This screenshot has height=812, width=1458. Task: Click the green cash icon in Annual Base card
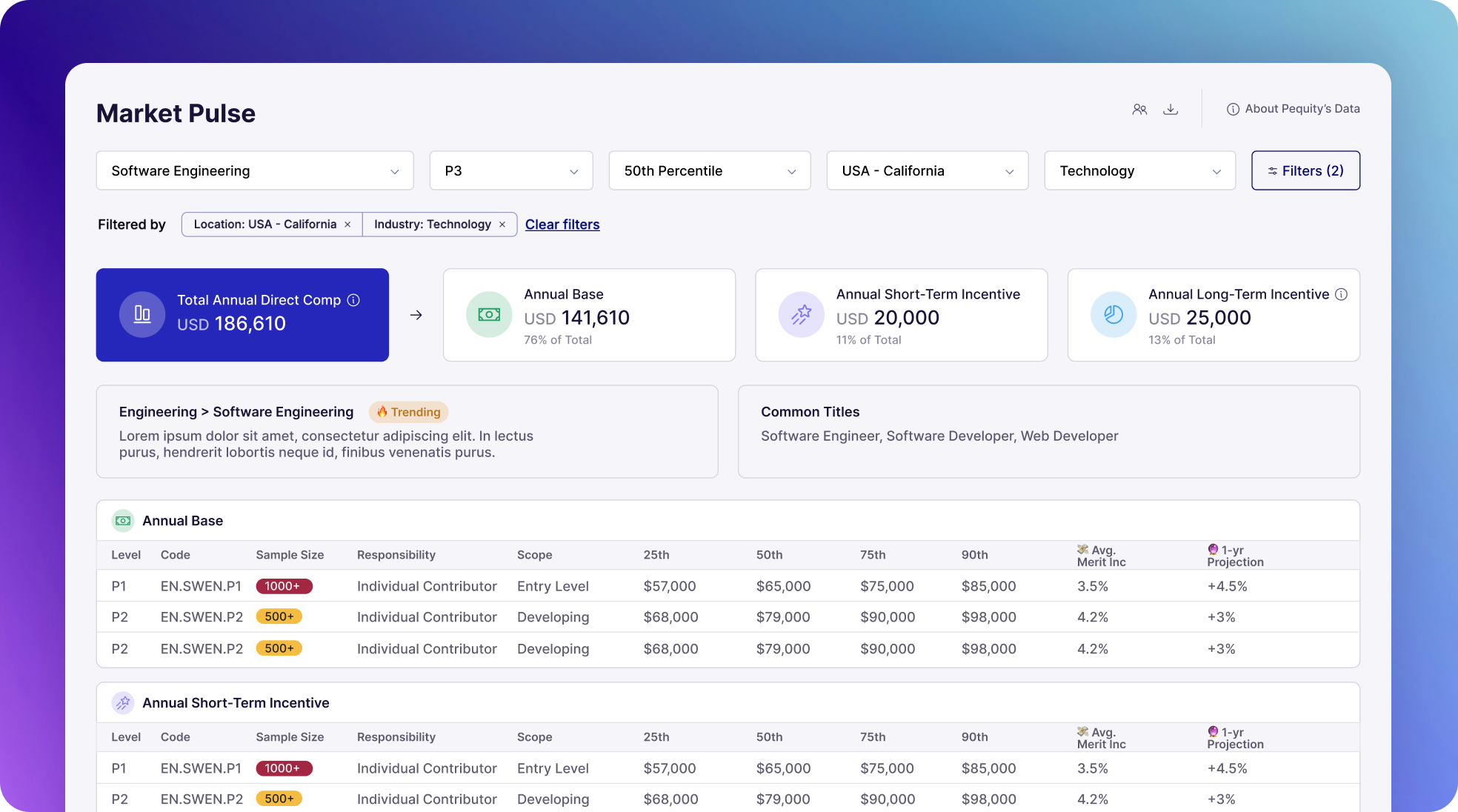point(489,315)
